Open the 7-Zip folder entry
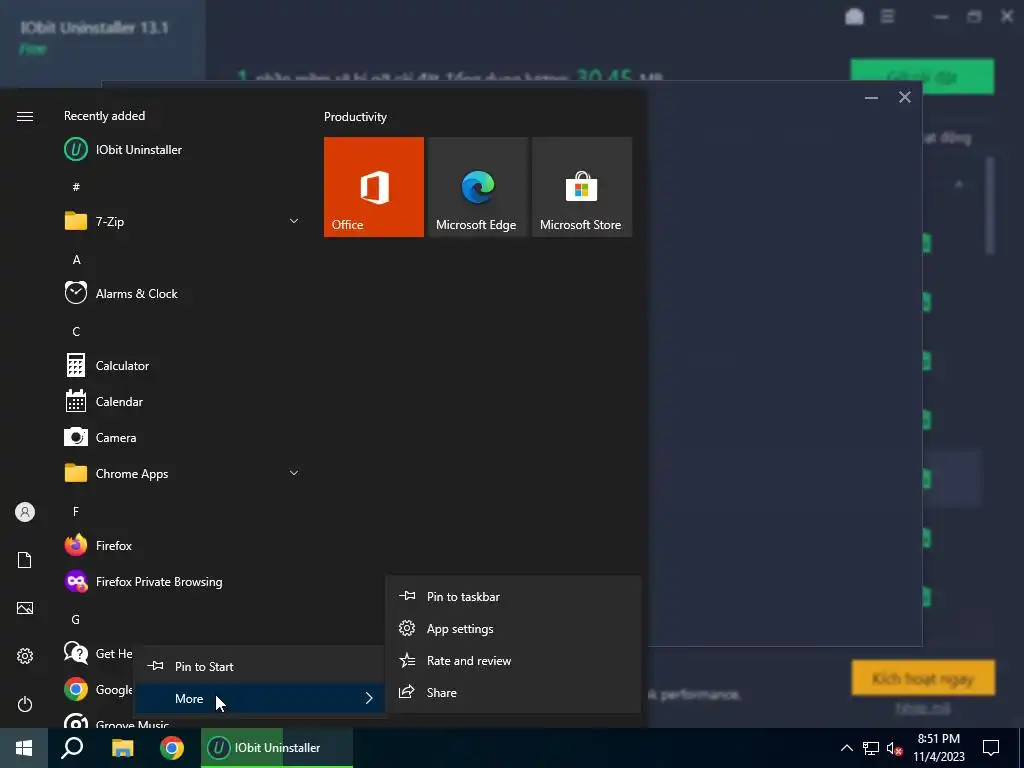The image size is (1024, 768). pos(183,221)
